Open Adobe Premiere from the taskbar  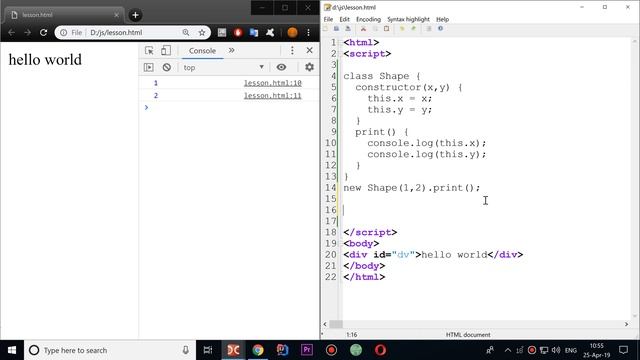[x=307, y=350]
